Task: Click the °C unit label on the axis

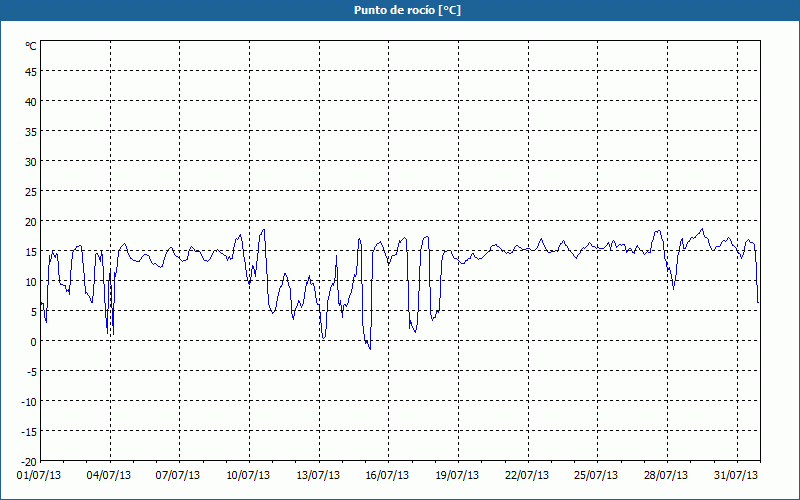Action: 31,46
